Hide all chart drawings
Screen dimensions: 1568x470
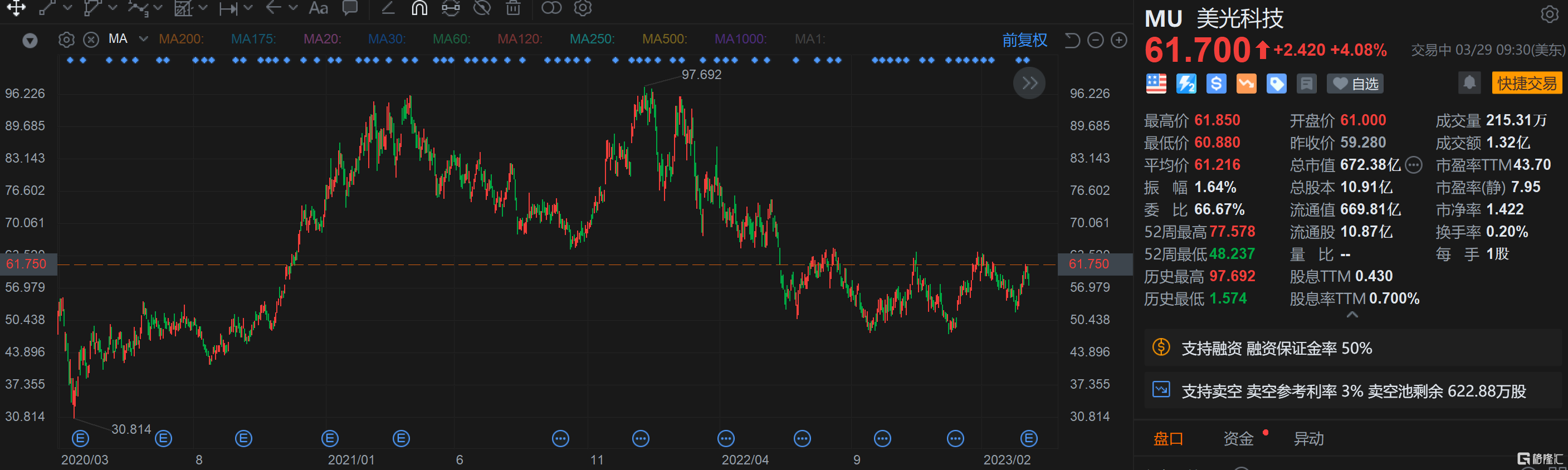point(482,8)
